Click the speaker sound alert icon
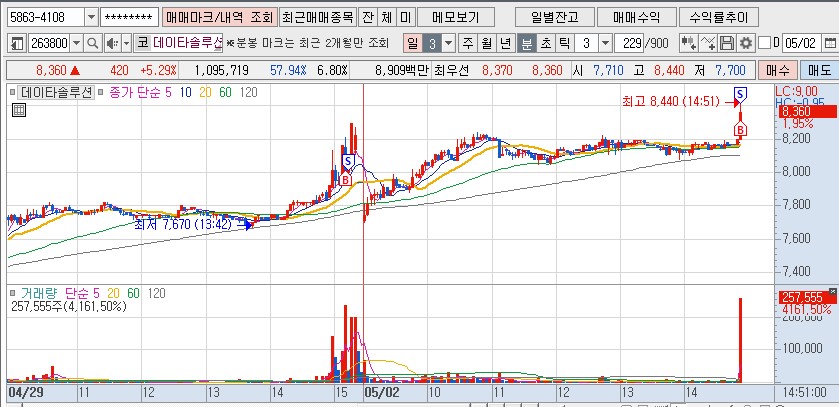This screenshot has height=407, width=839. (111, 43)
